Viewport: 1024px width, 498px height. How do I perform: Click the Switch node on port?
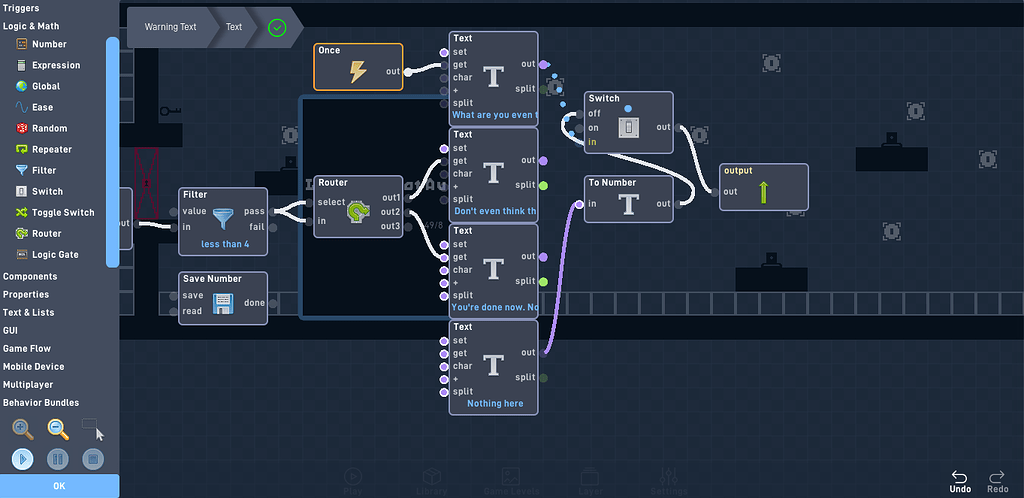pos(579,129)
